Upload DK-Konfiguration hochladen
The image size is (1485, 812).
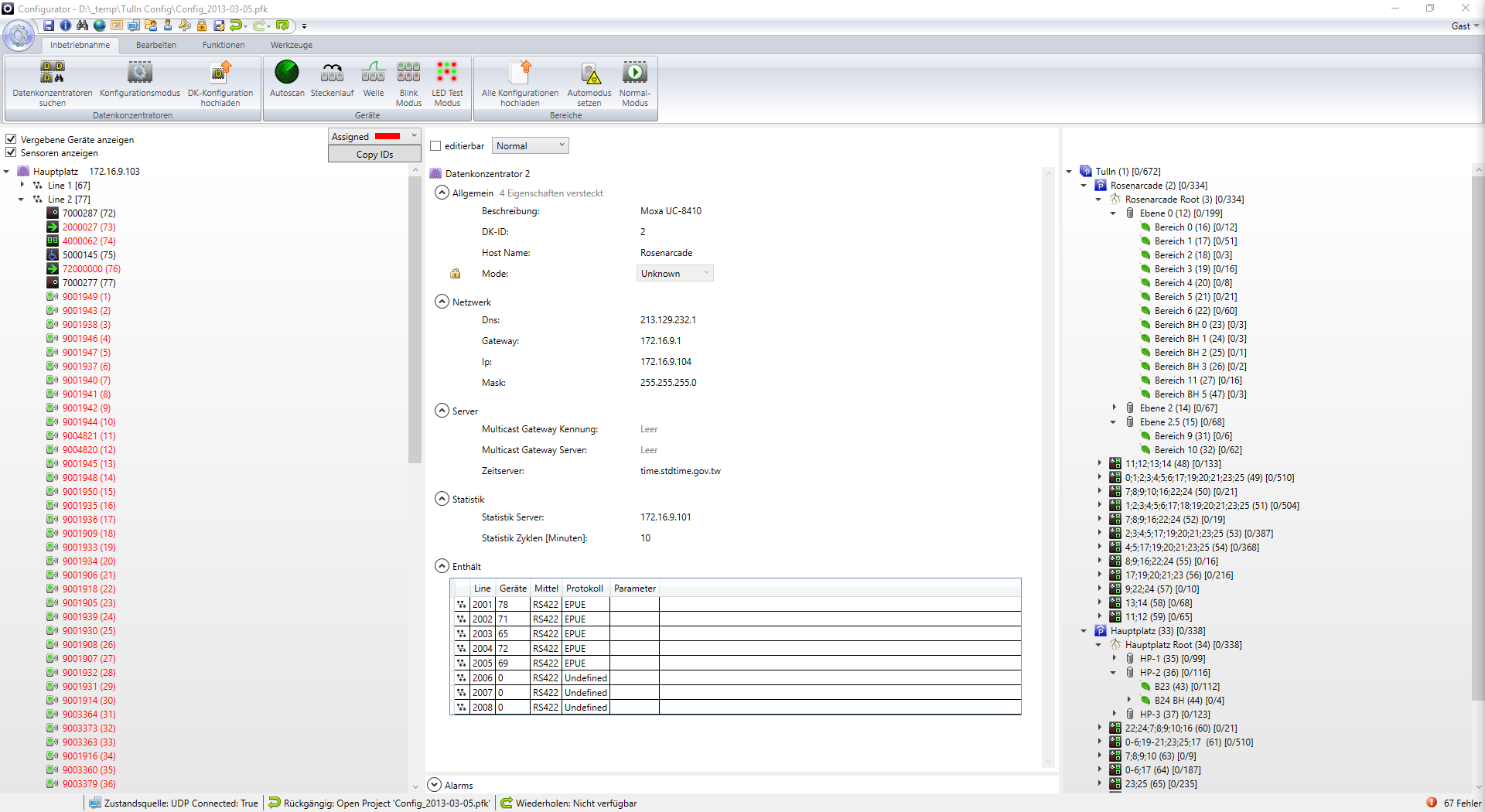click(x=220, y=84)
